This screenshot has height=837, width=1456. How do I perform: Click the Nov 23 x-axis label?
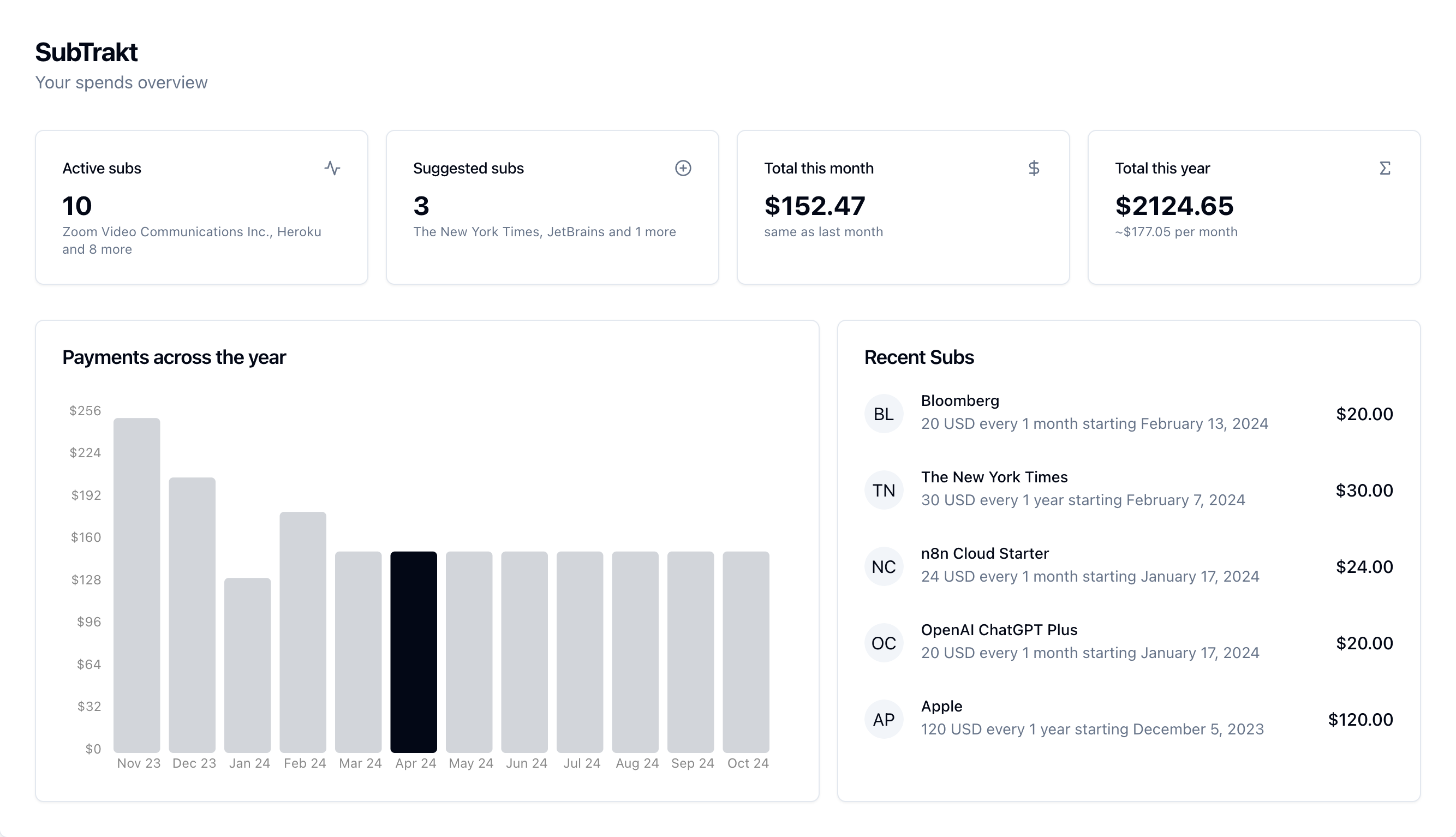tap(139, 763)
